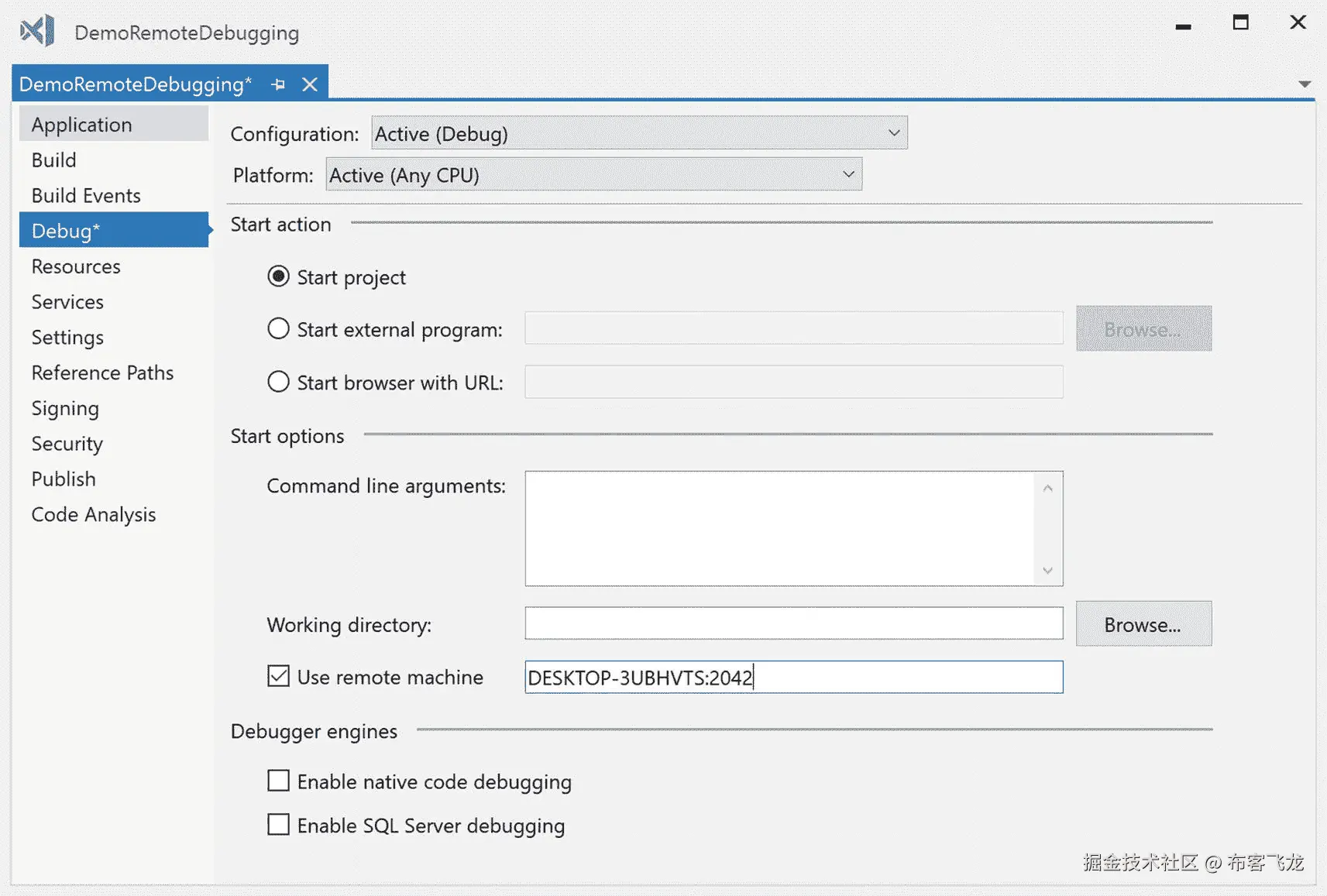The width and height of the screenshot is (1327, 896).
Task: Click the Visual Studio logo icon
Action: coord(37,31)
